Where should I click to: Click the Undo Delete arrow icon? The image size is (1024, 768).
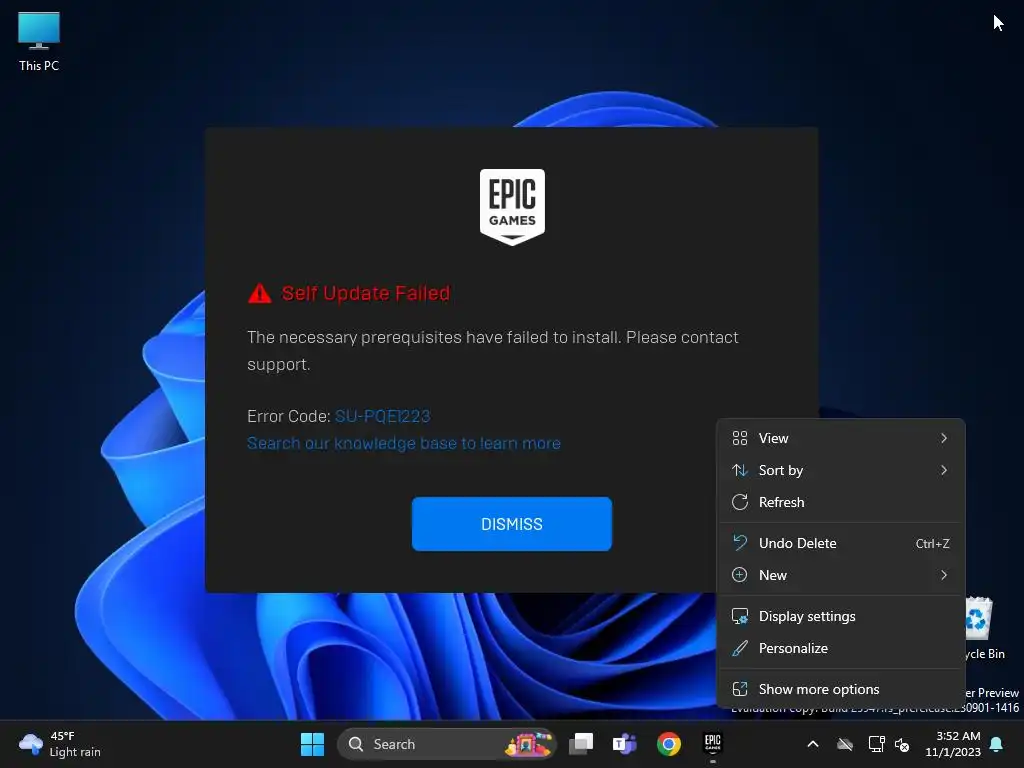pos(739,543)
